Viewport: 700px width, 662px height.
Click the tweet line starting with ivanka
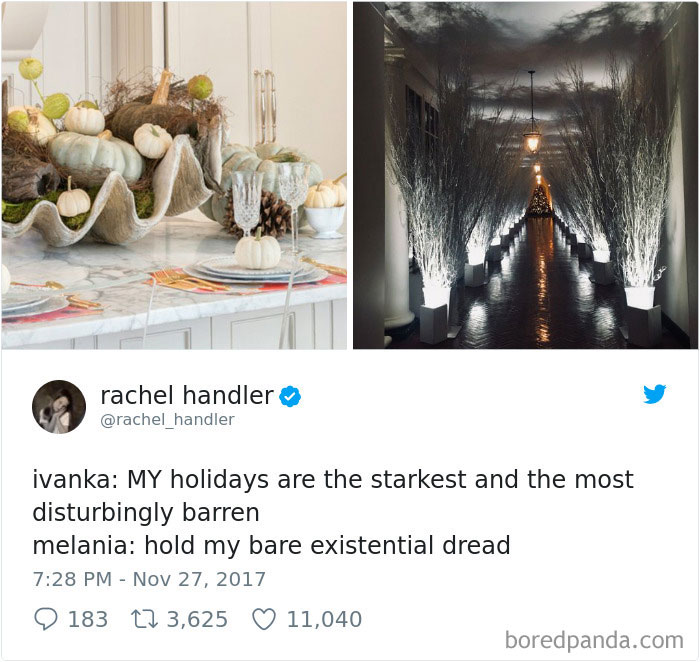tap(333, 480)
